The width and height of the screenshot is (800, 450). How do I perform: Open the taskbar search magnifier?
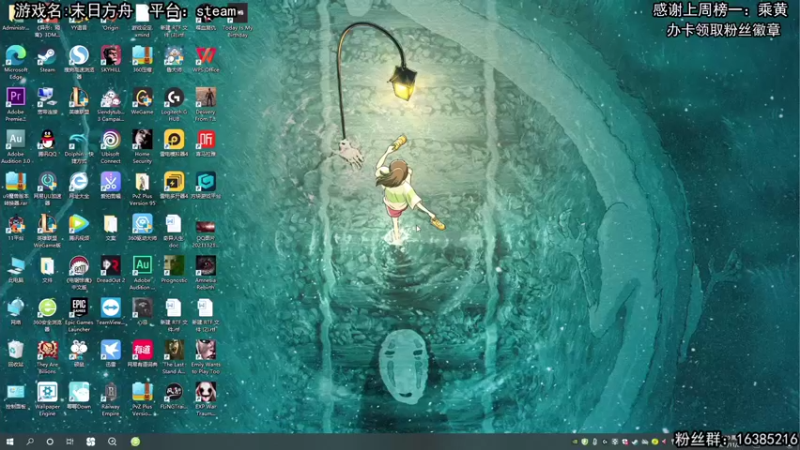coord(30,441)
